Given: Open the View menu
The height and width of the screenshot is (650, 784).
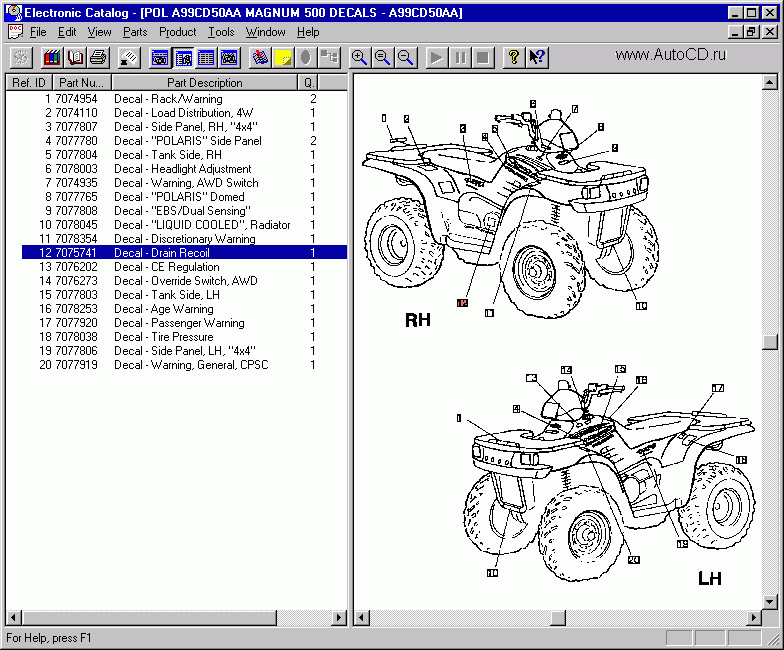Looking at the screenshot, I should point(100,32).
